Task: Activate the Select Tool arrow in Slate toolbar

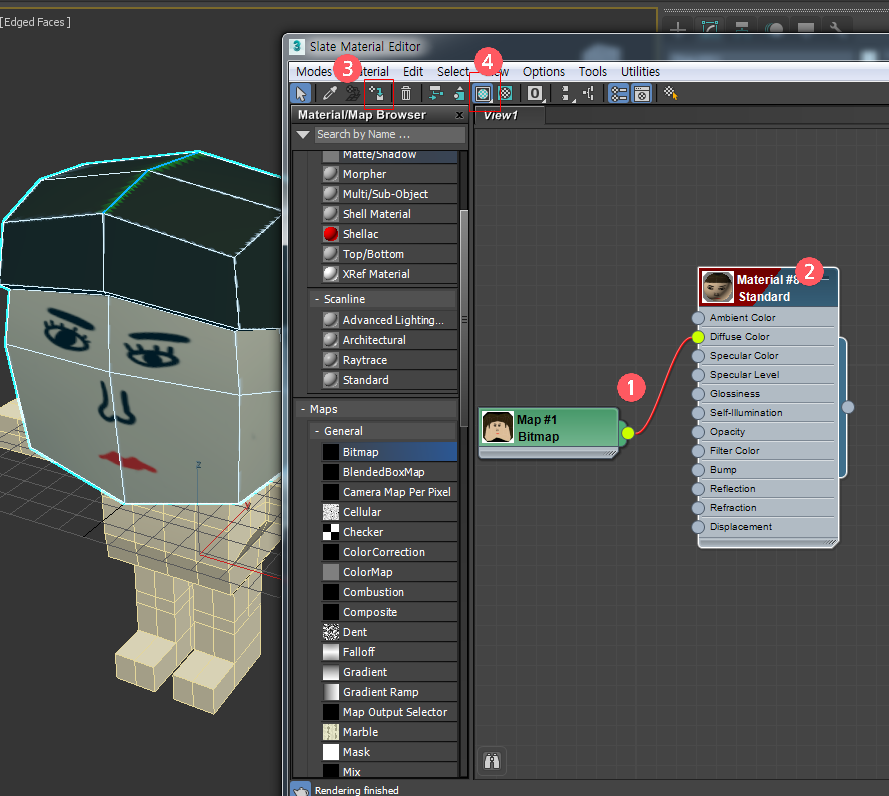Action: (x=300, y=93)
